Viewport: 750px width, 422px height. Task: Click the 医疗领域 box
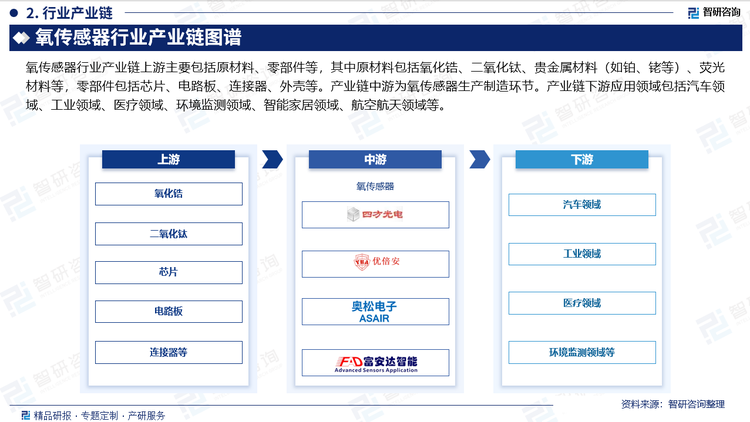(582, 303)
